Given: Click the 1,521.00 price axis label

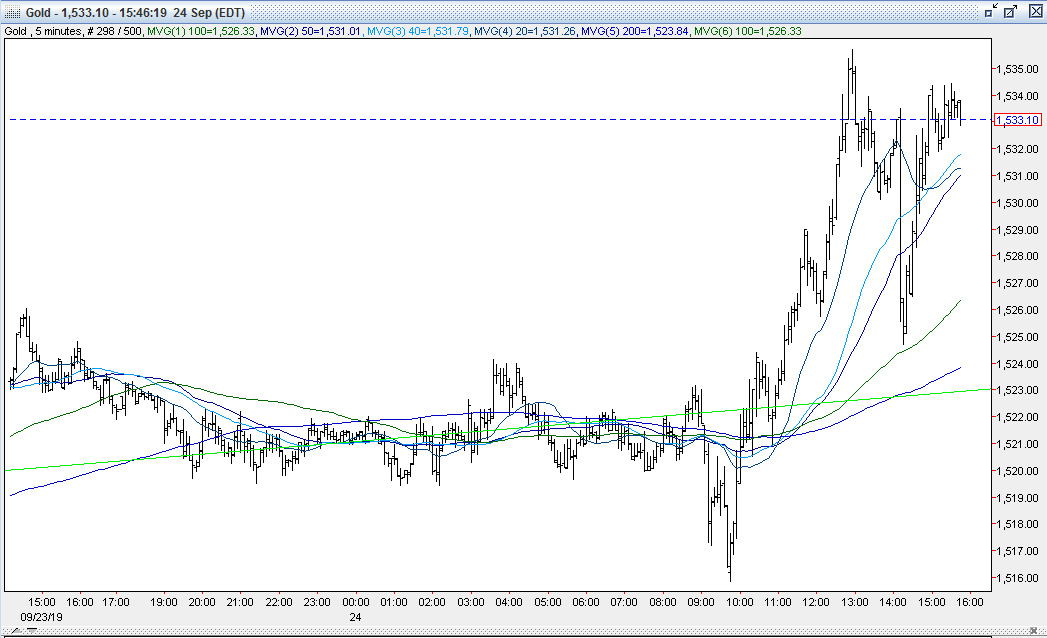Looking at the screenshot, I should [x=1017, y=444].
